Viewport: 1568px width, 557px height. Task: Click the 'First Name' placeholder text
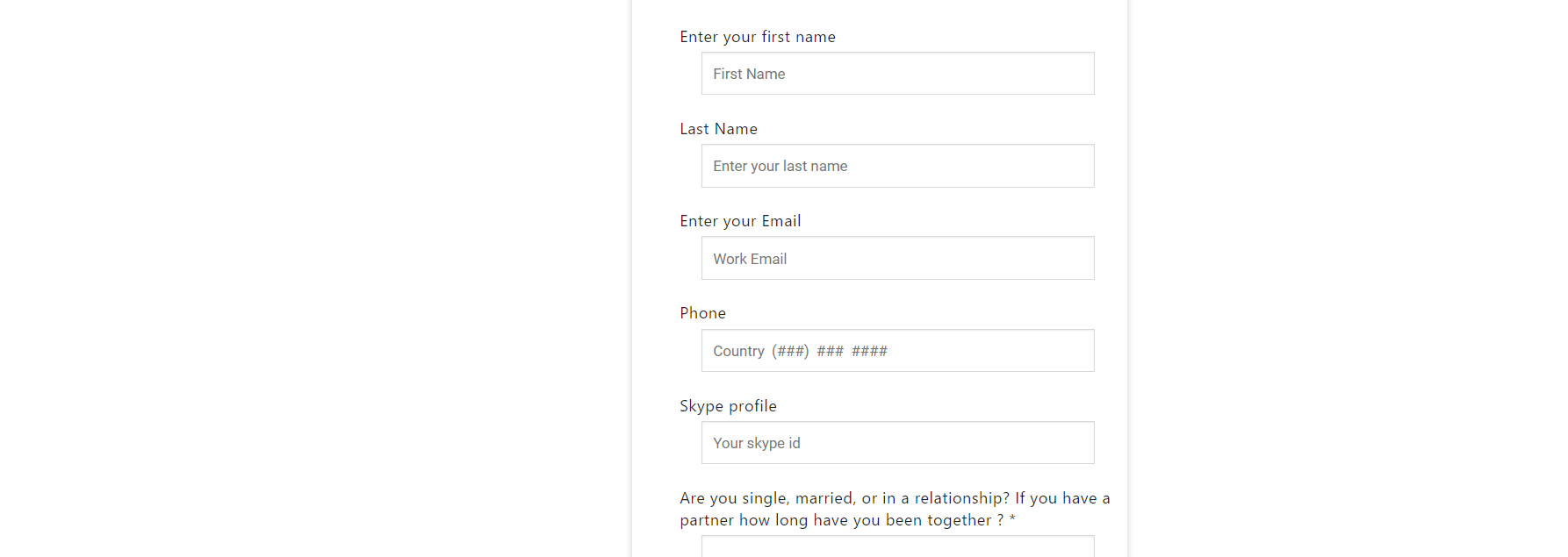coord(749,74)
